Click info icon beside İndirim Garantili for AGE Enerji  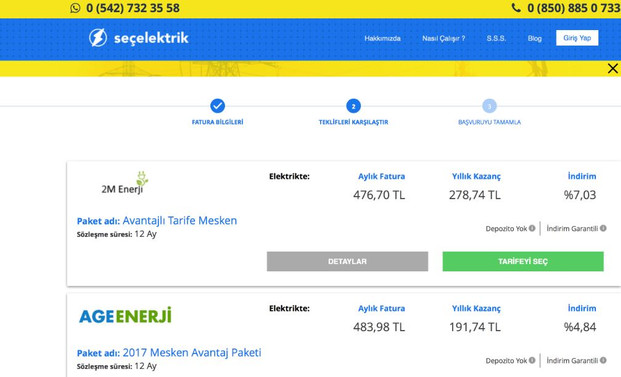603,360
